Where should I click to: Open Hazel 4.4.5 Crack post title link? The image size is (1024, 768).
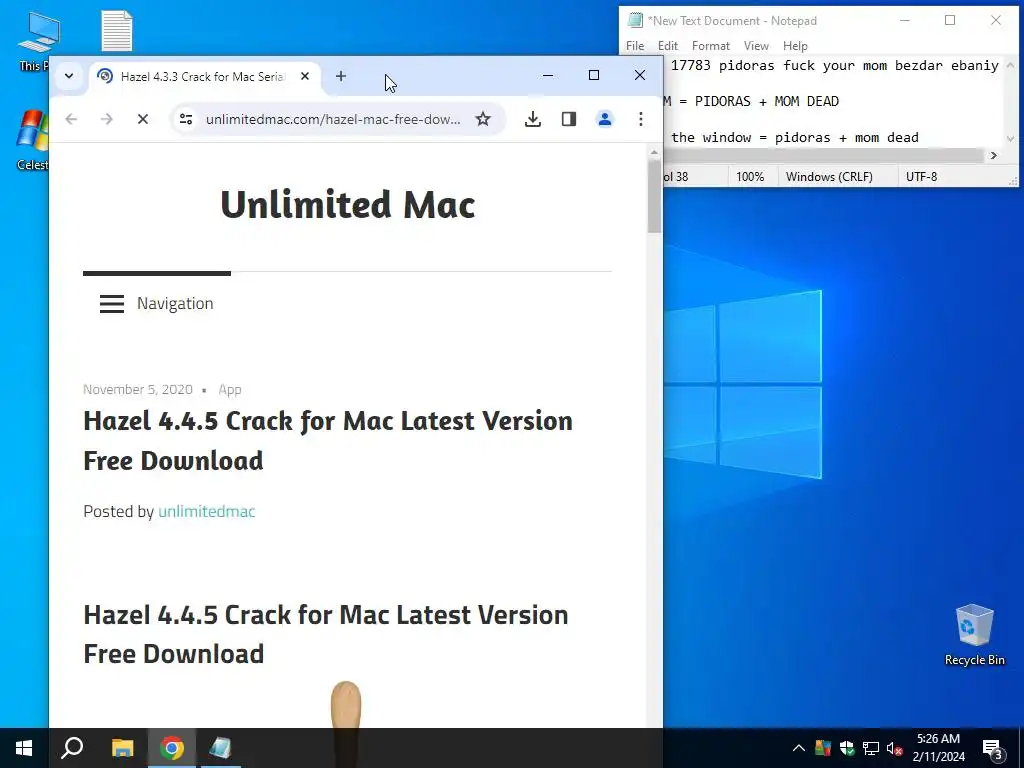[x=328, y=441]
